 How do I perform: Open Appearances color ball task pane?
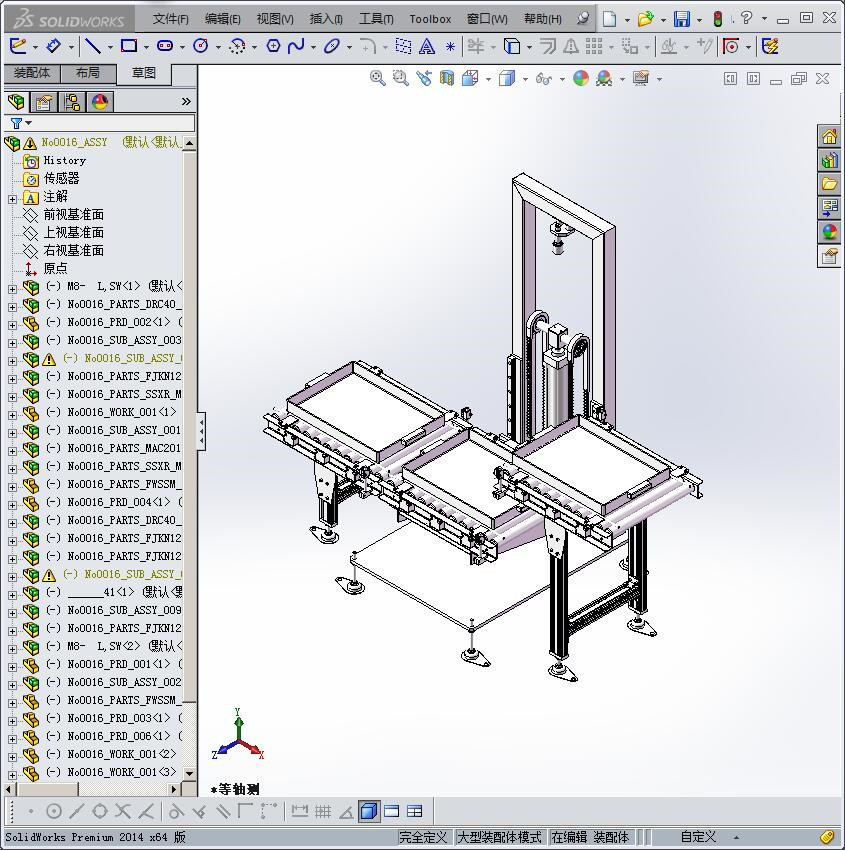[828, 231]
